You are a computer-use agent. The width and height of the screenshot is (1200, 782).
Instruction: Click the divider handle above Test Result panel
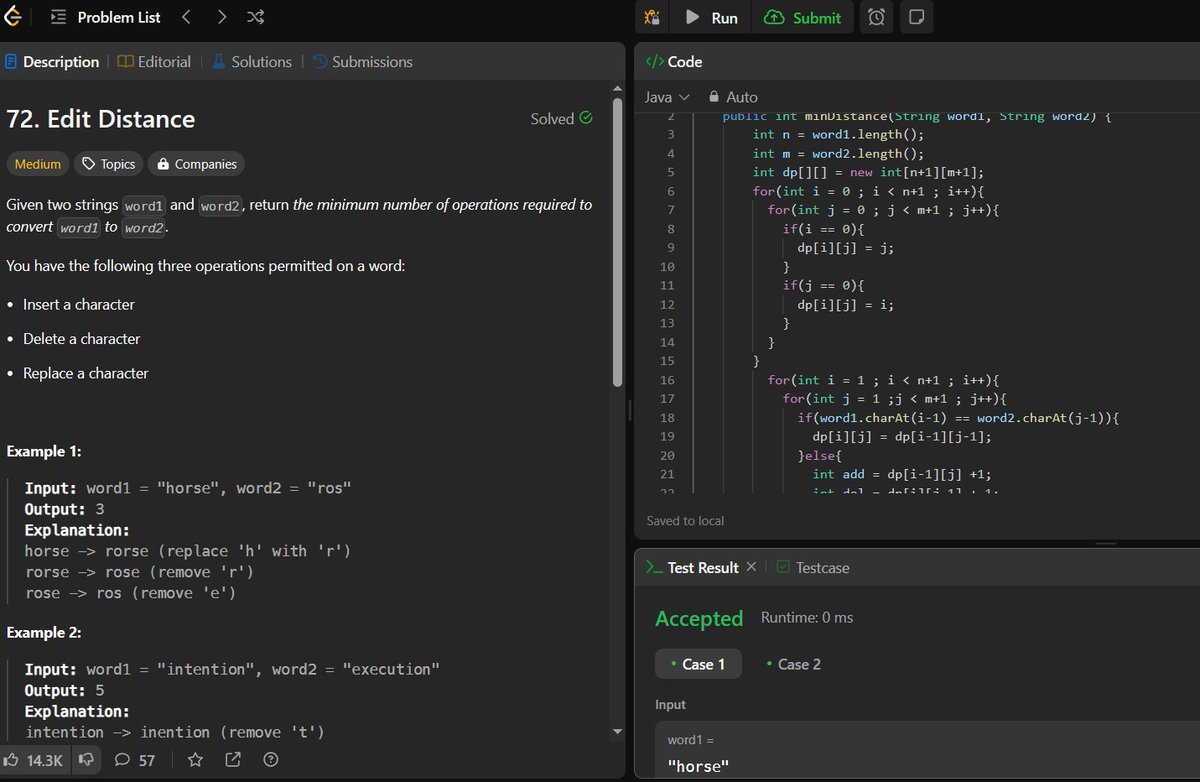tap(1105, 543)
